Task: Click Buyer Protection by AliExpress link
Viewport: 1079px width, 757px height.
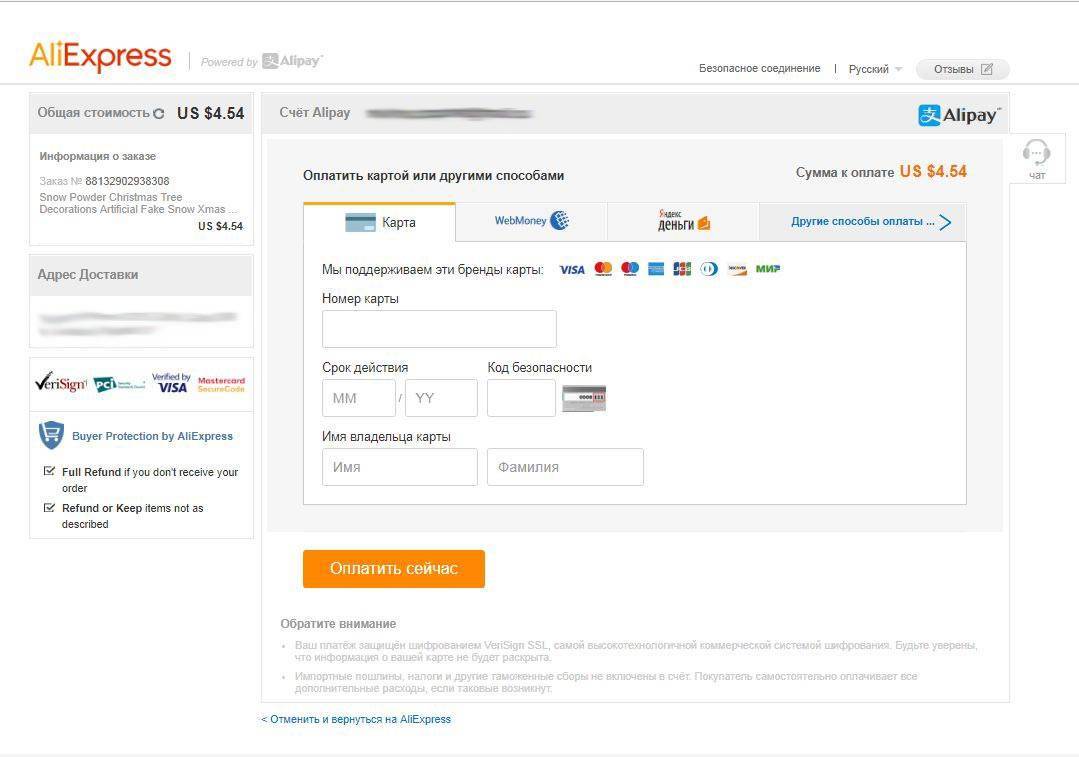Action: point(152,436)
